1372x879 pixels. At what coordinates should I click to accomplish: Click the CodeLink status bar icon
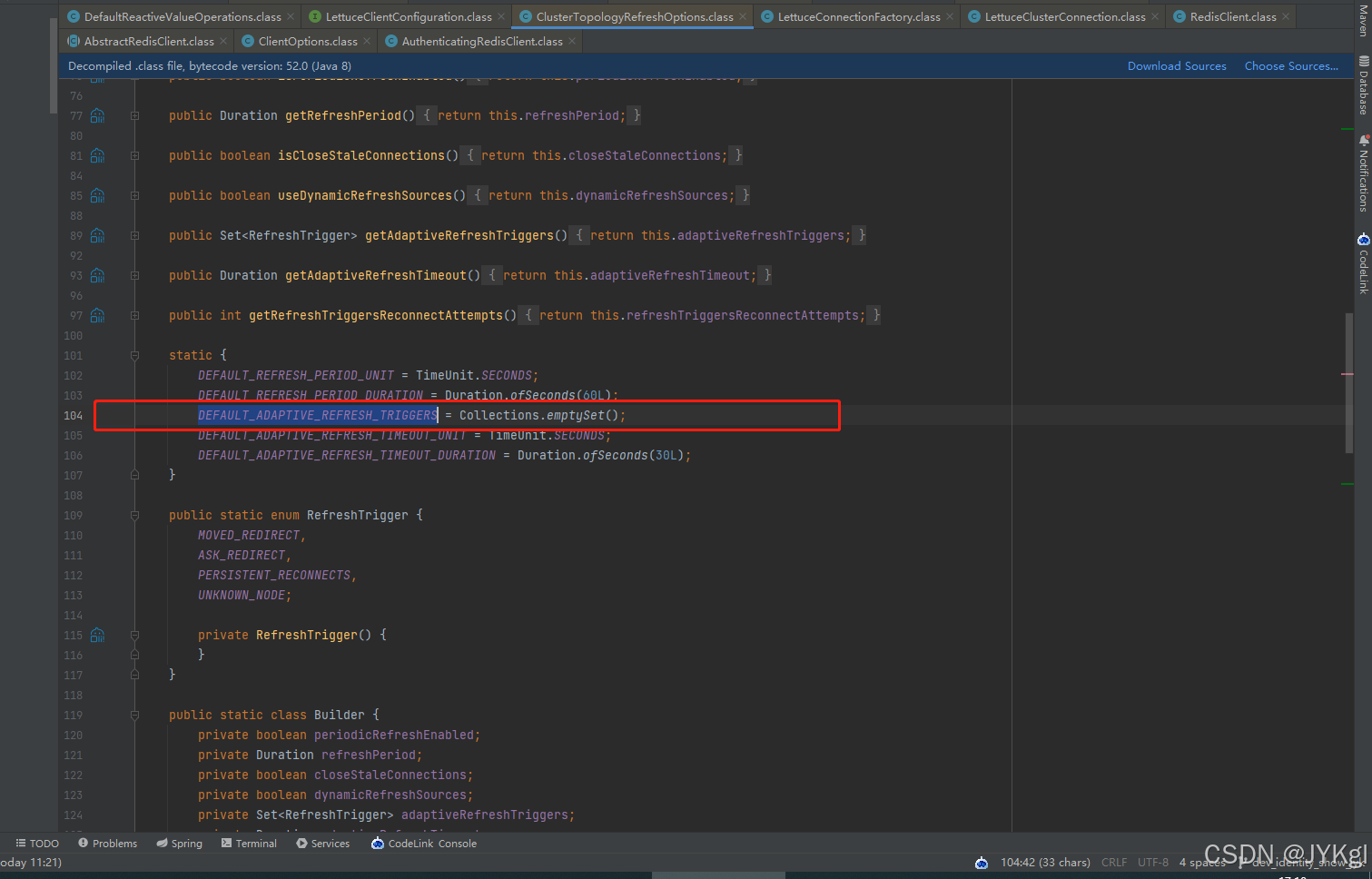click(x=982, y=863)
